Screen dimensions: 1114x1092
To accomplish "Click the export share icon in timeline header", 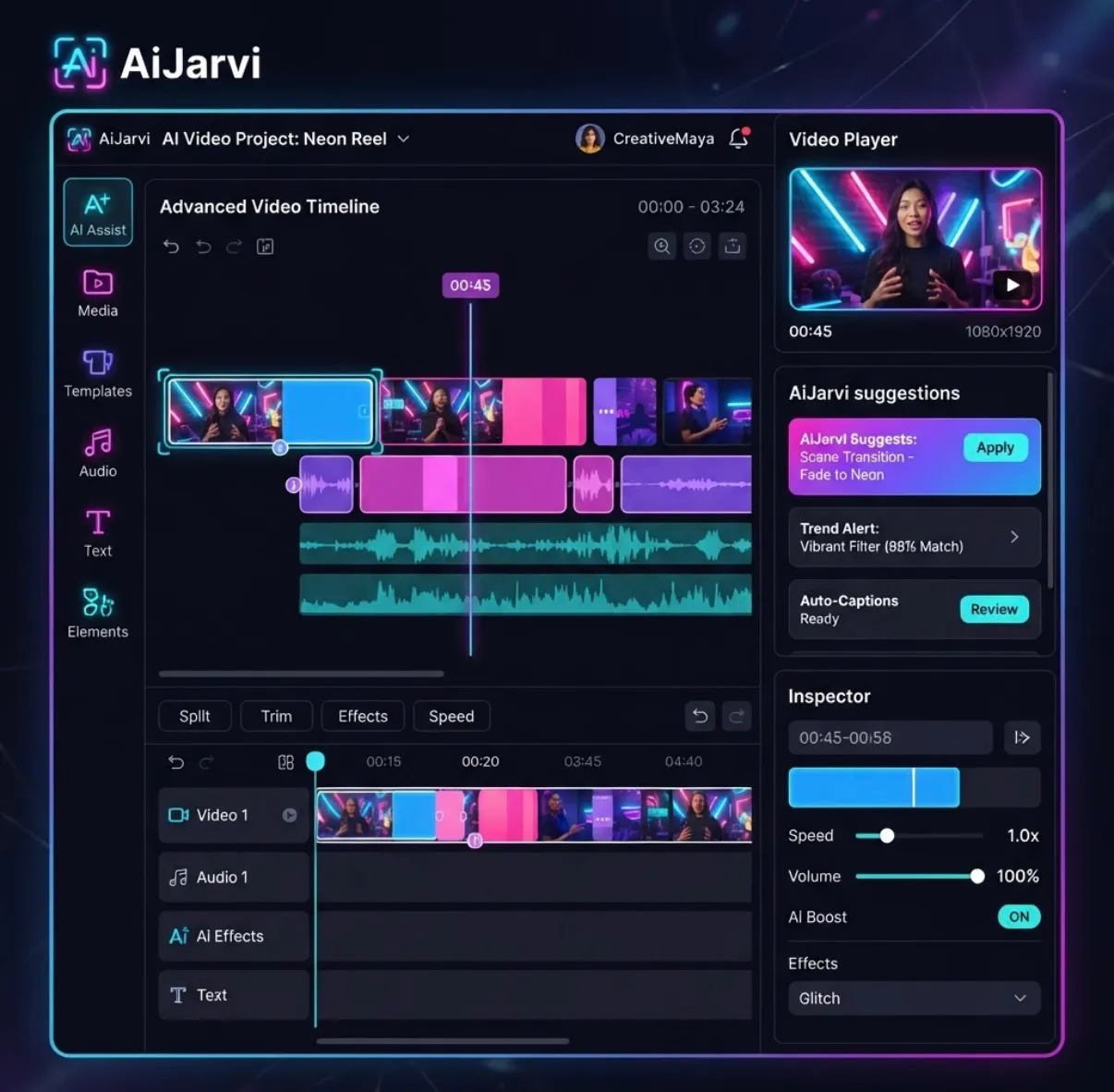I will tap(733, 246).
